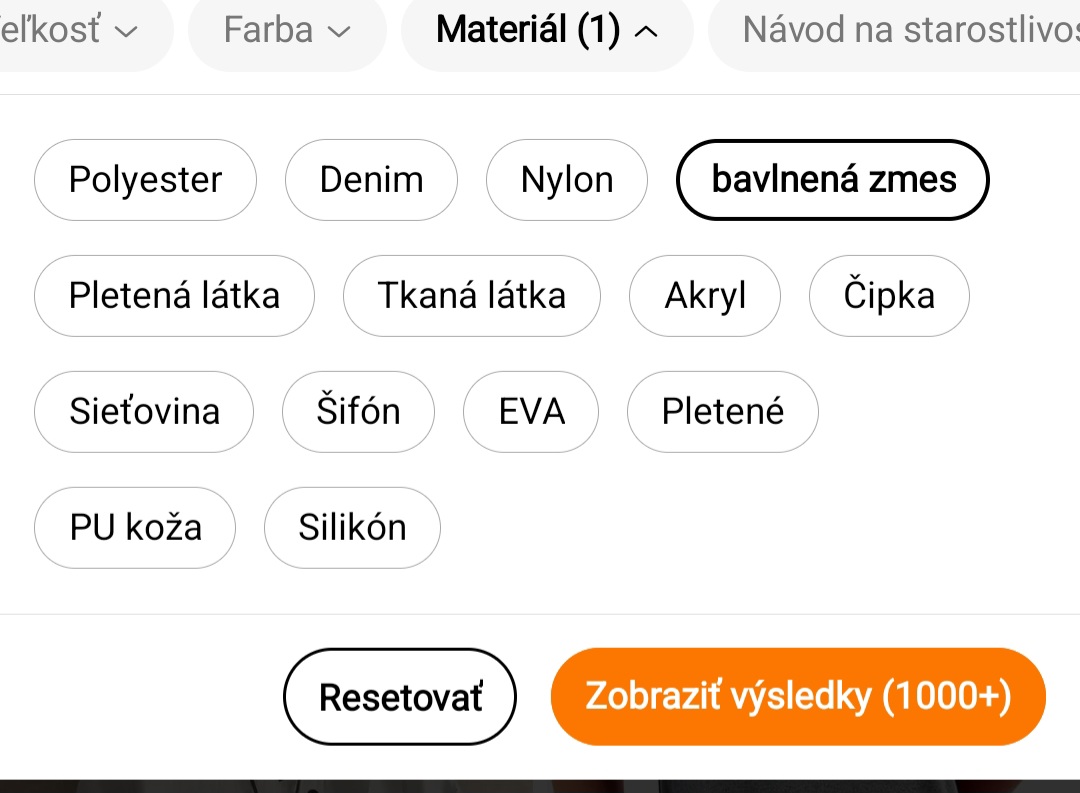1080x793 pixels.
Task: Select the Polyester material chip
Action: pyautogui.click(x=145, y=180)
